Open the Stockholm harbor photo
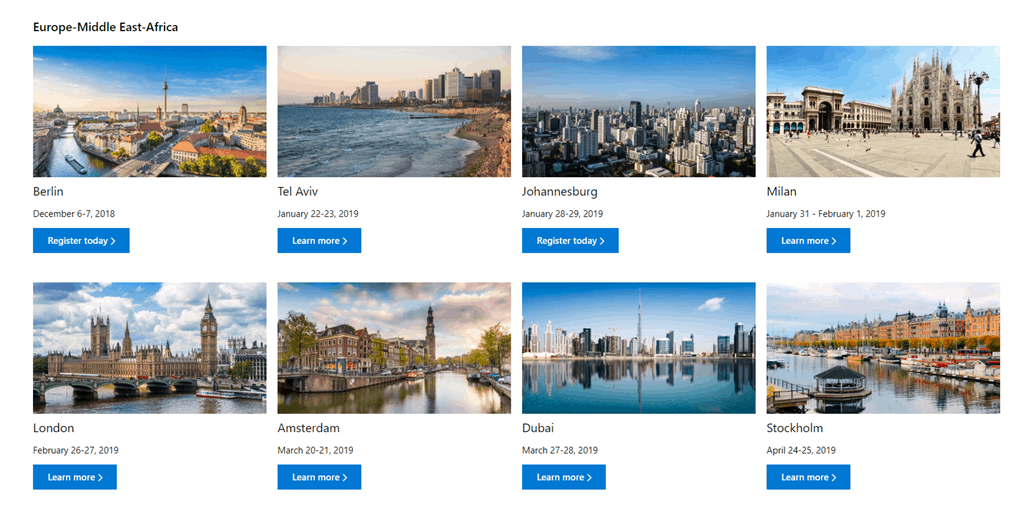This screenshot has width=1024, height=514. click(x=883, y=347)
